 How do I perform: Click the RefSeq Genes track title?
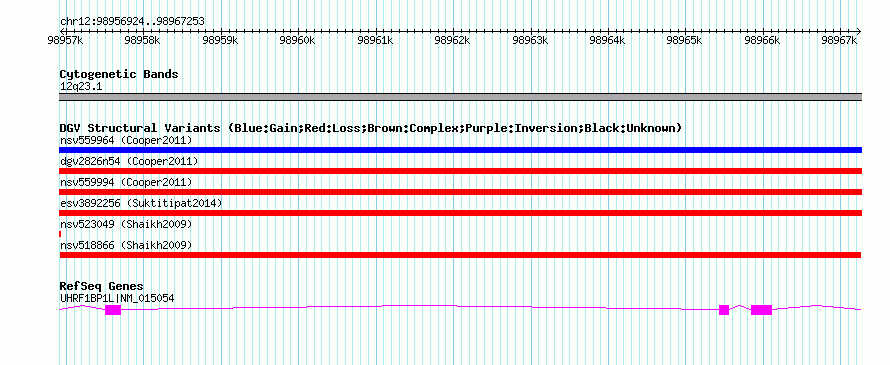coord(102,286)
